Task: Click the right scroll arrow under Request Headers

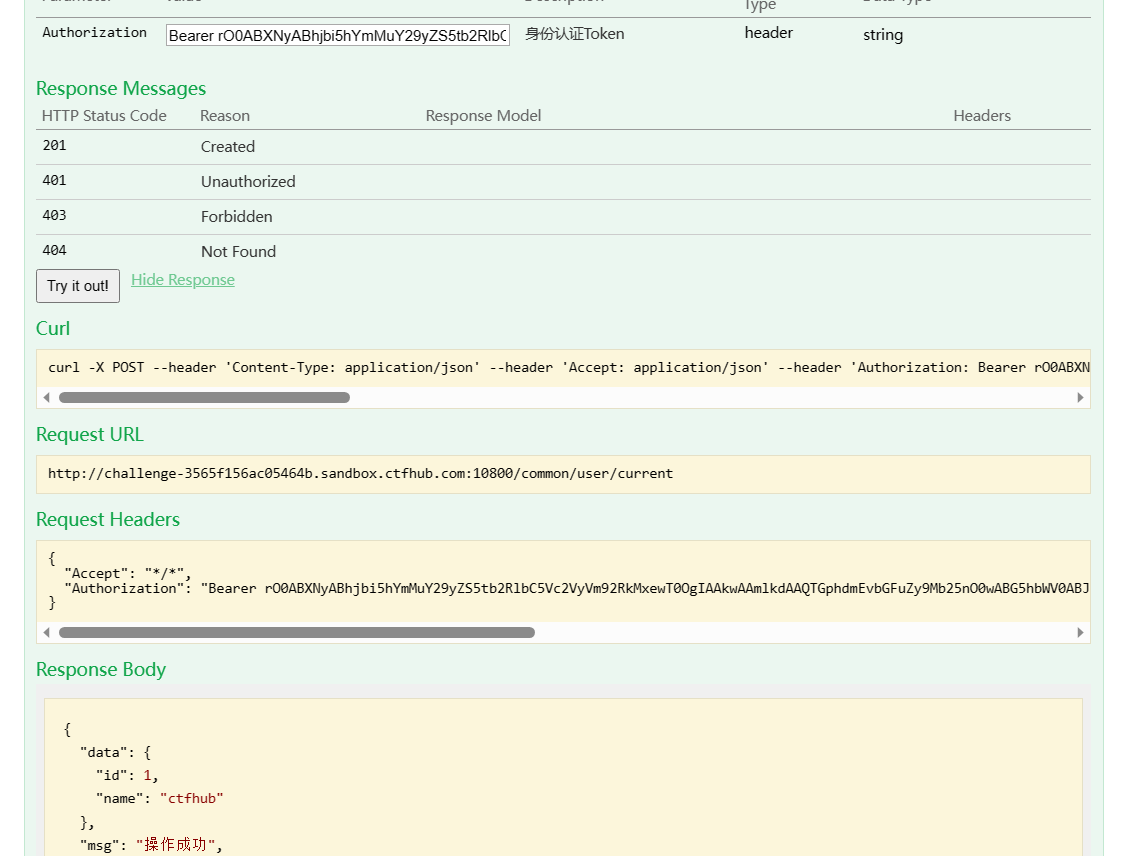Action: [1080, 632]
